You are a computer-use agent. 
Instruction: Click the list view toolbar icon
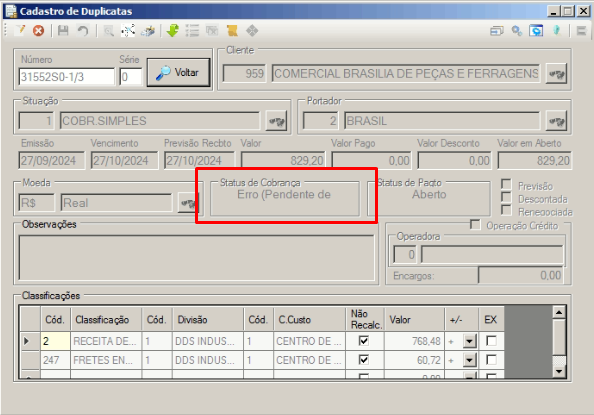[x=192, y=30]
